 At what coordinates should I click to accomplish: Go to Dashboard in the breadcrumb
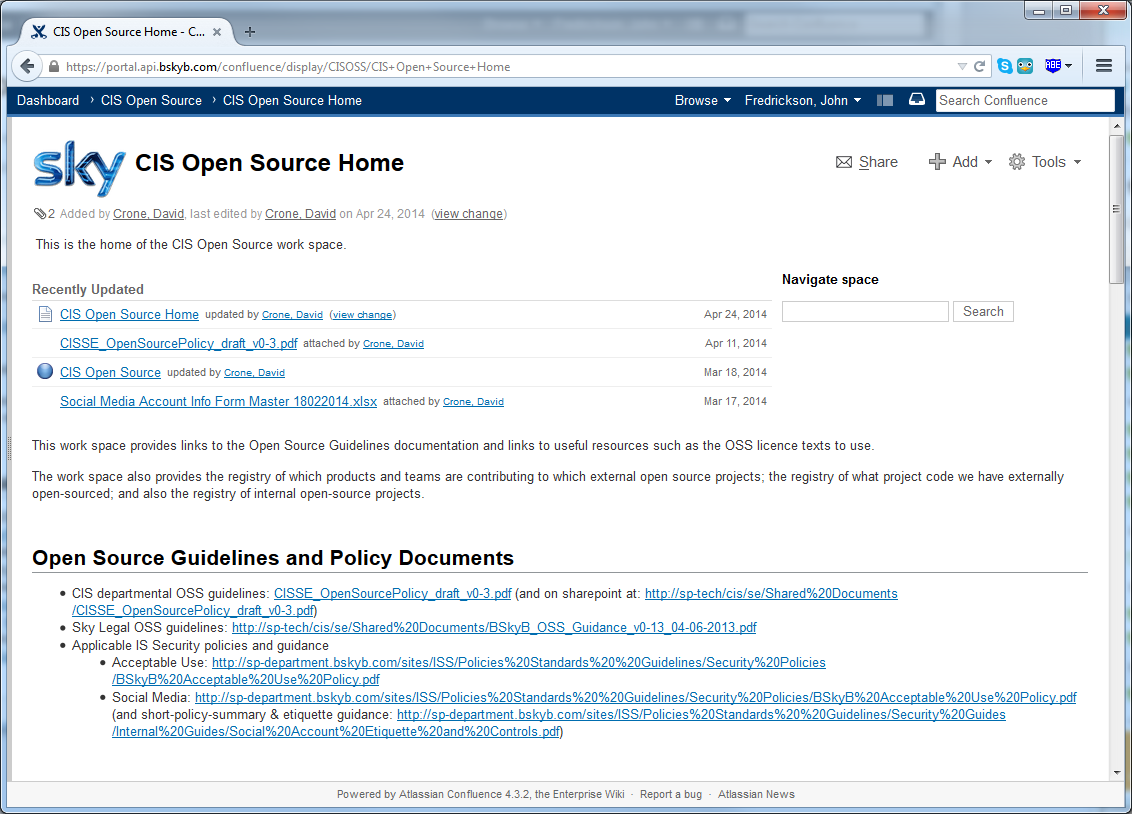click(x=48, y=100)
